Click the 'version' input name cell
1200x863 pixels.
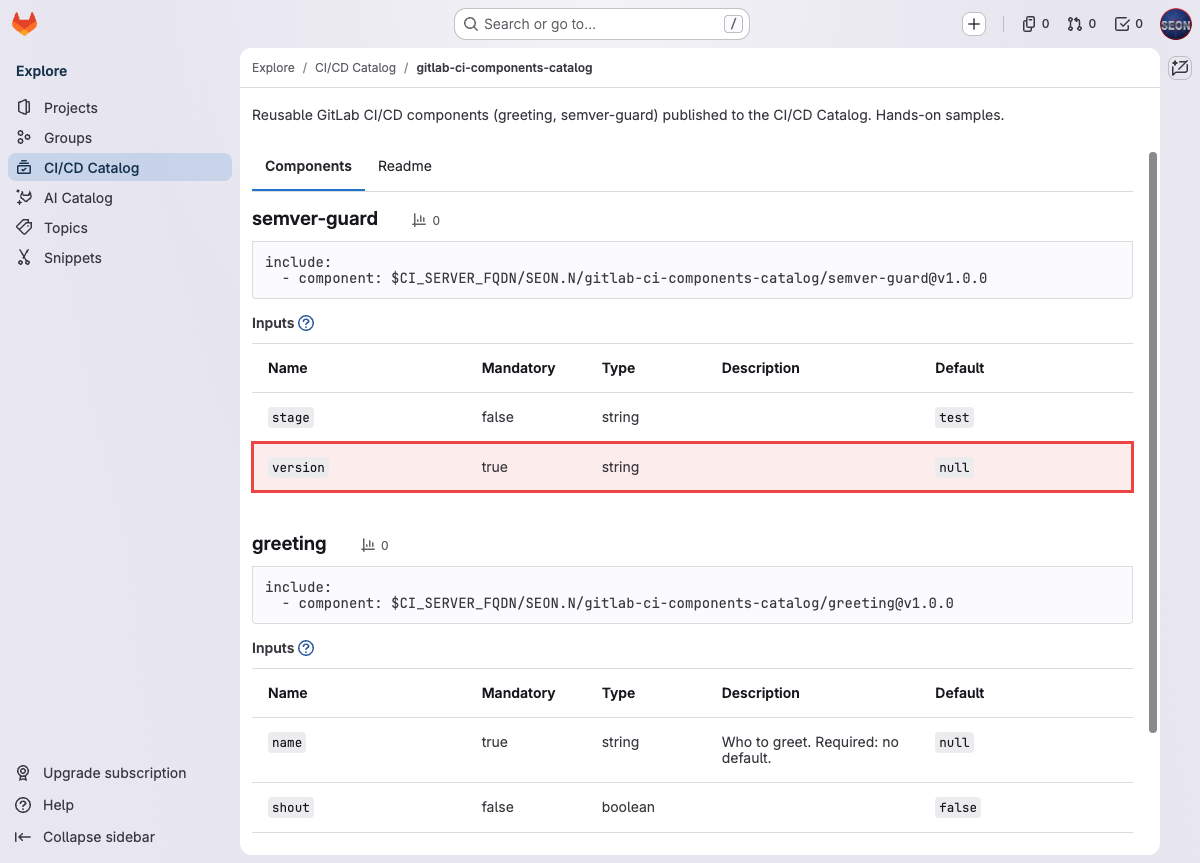[x=299, y=467]
